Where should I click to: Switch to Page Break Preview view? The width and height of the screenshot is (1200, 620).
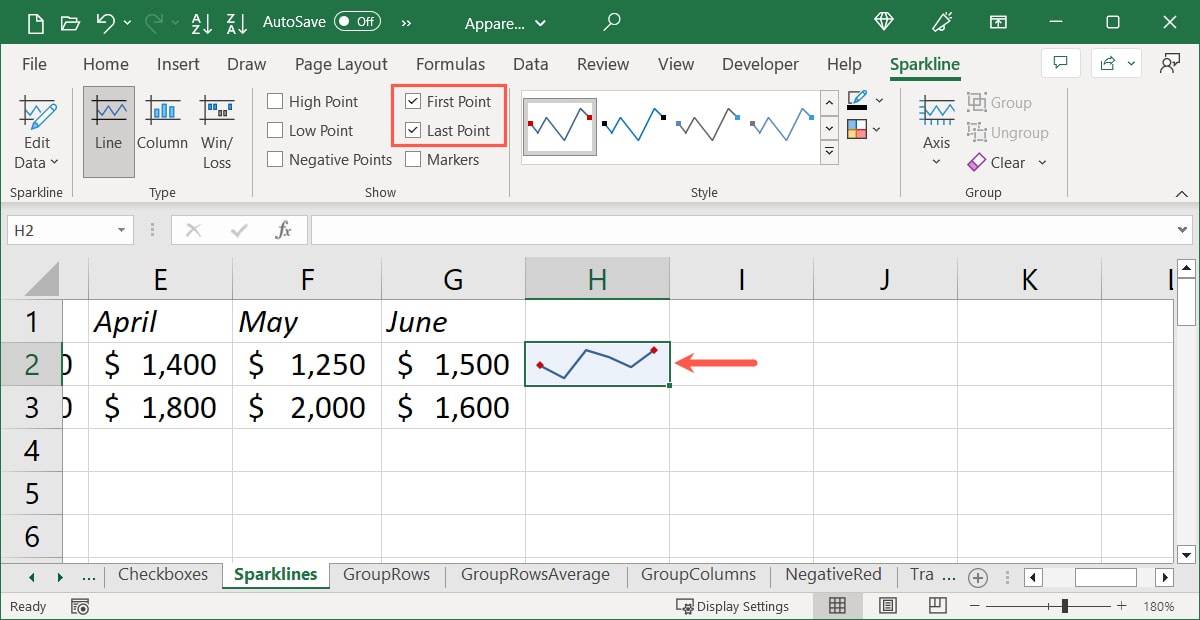pyautogui.click(x=937, y=606)
